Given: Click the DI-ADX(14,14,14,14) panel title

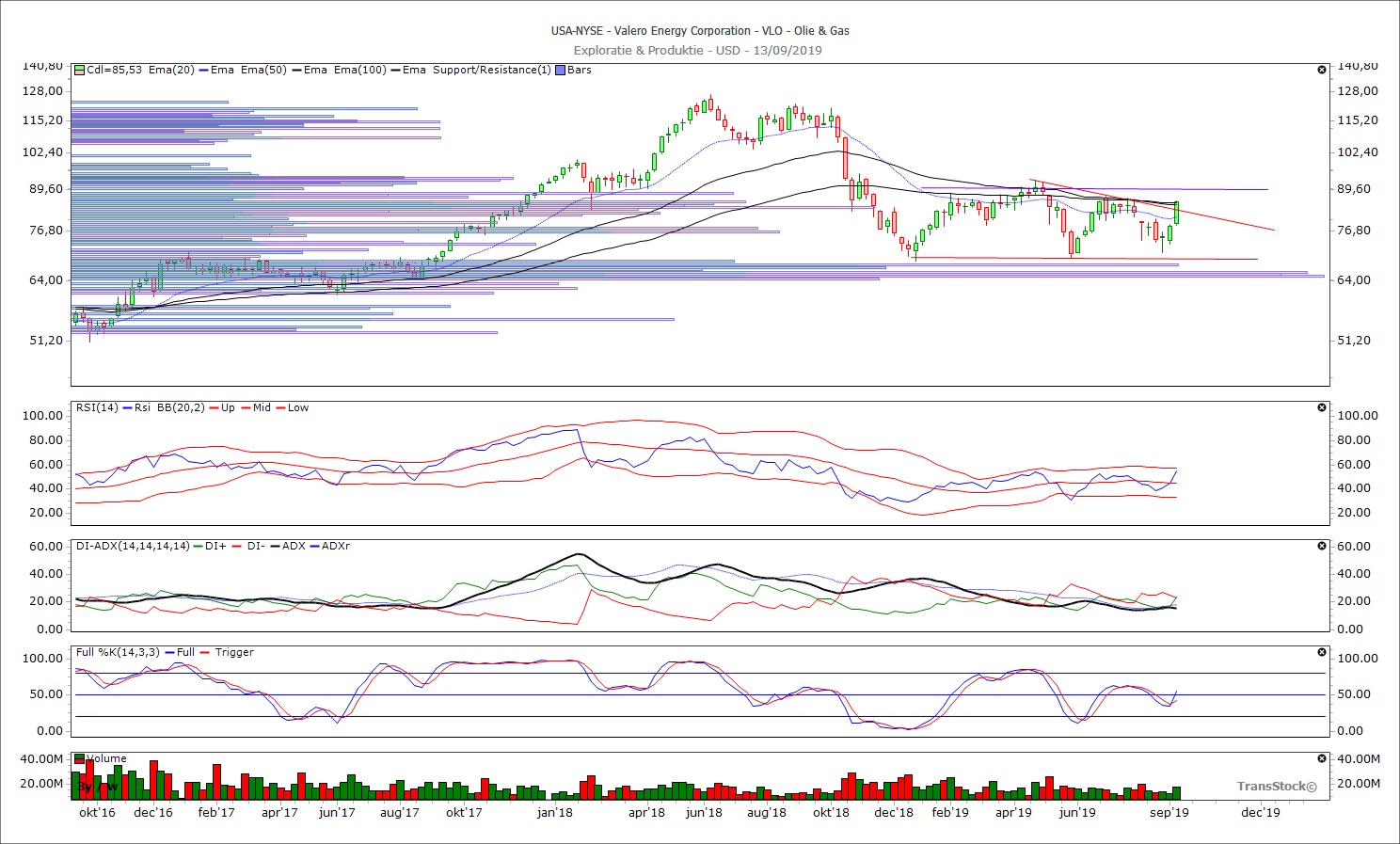Looking at the screenshot, I should [133, 546].
